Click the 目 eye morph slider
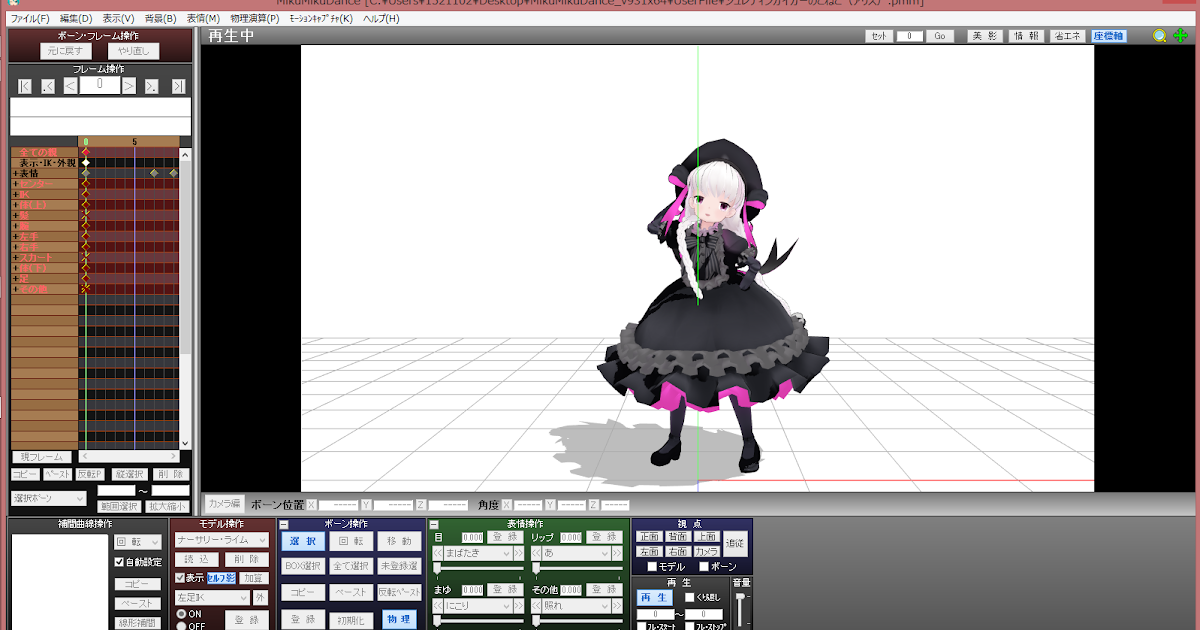Viewport: 1200px width, 630px height. pyautogui.click(x=478, y=568)
